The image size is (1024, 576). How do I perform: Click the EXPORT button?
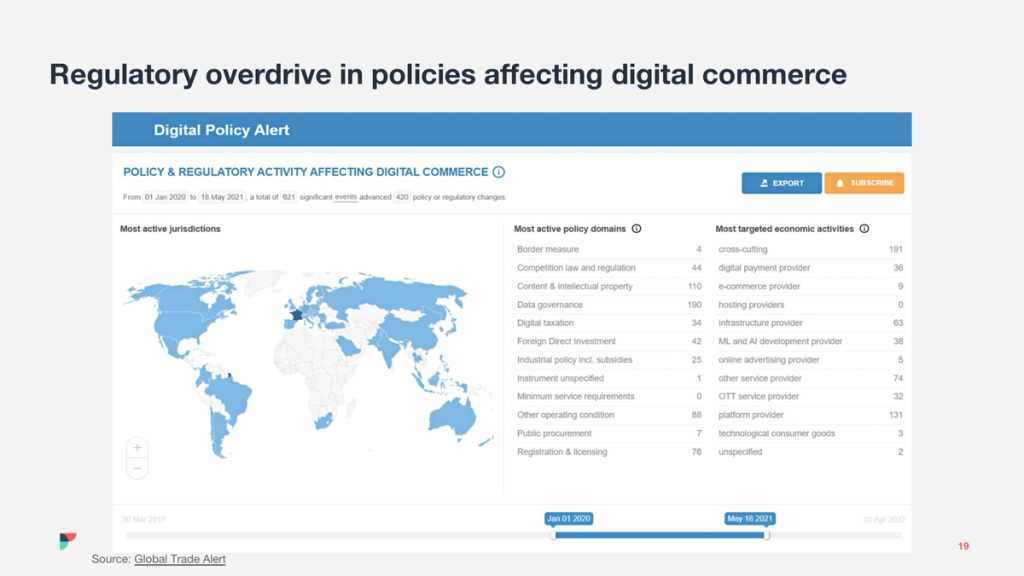click(x=782, y=183)
